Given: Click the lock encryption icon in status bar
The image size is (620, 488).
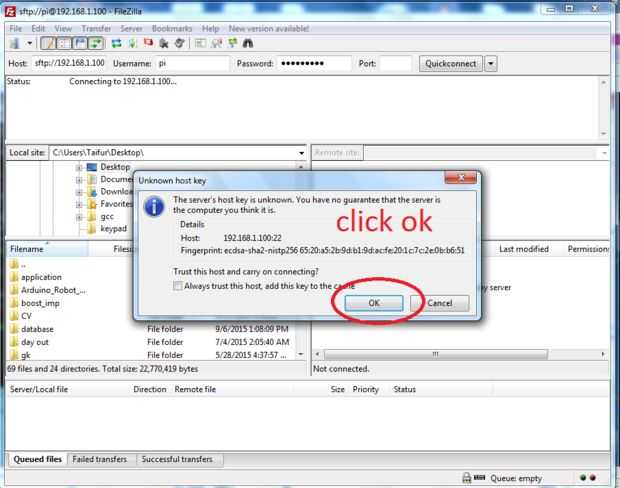Looking at the screenshot, I should (x=467, y=478).
